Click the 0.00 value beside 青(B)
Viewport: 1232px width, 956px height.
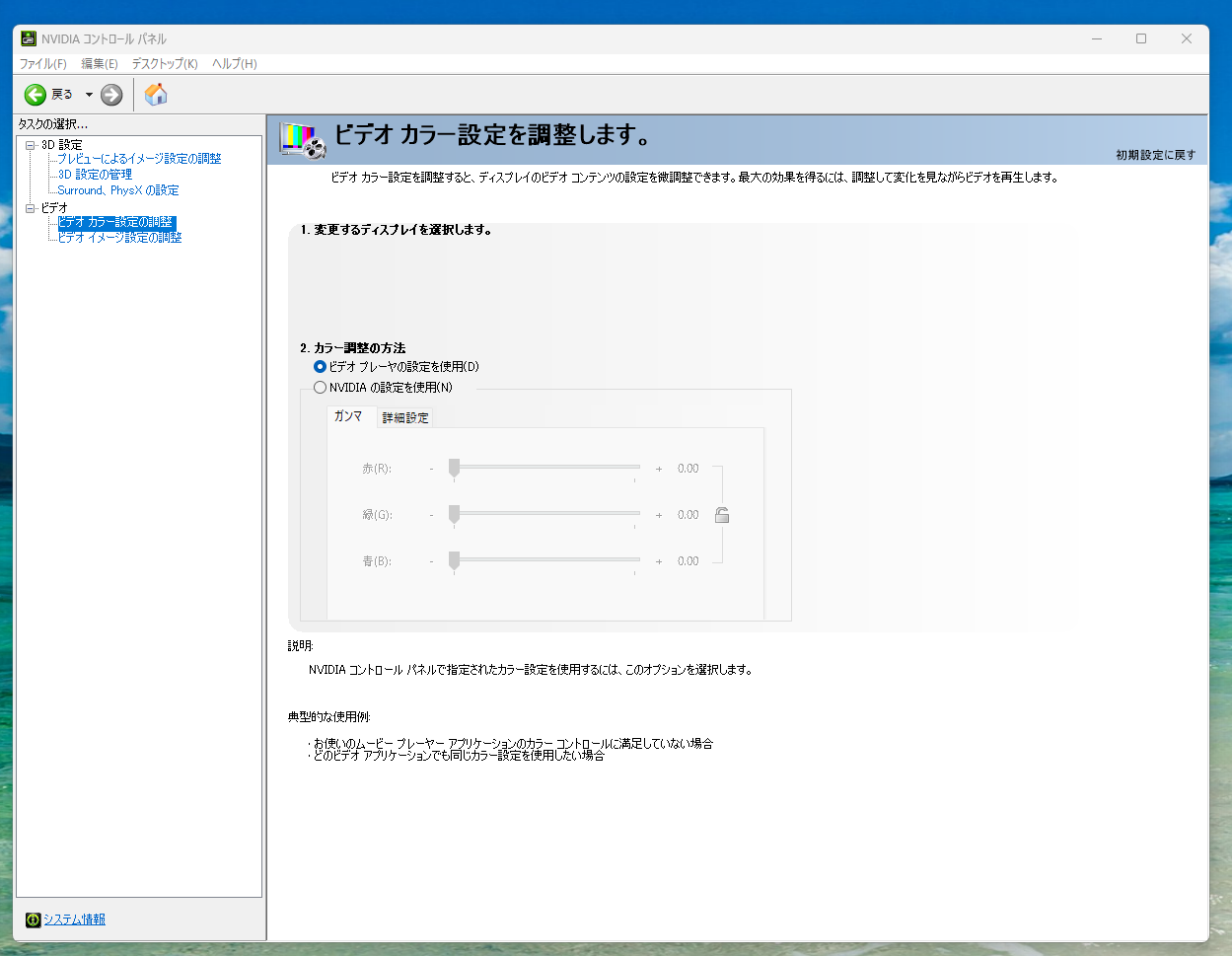click(x=688, y=561)
